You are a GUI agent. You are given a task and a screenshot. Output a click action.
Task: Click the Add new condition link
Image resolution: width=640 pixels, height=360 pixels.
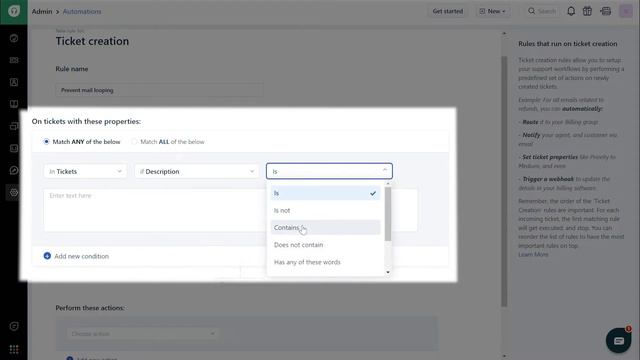pyautogui.click(x=82, y=256)
